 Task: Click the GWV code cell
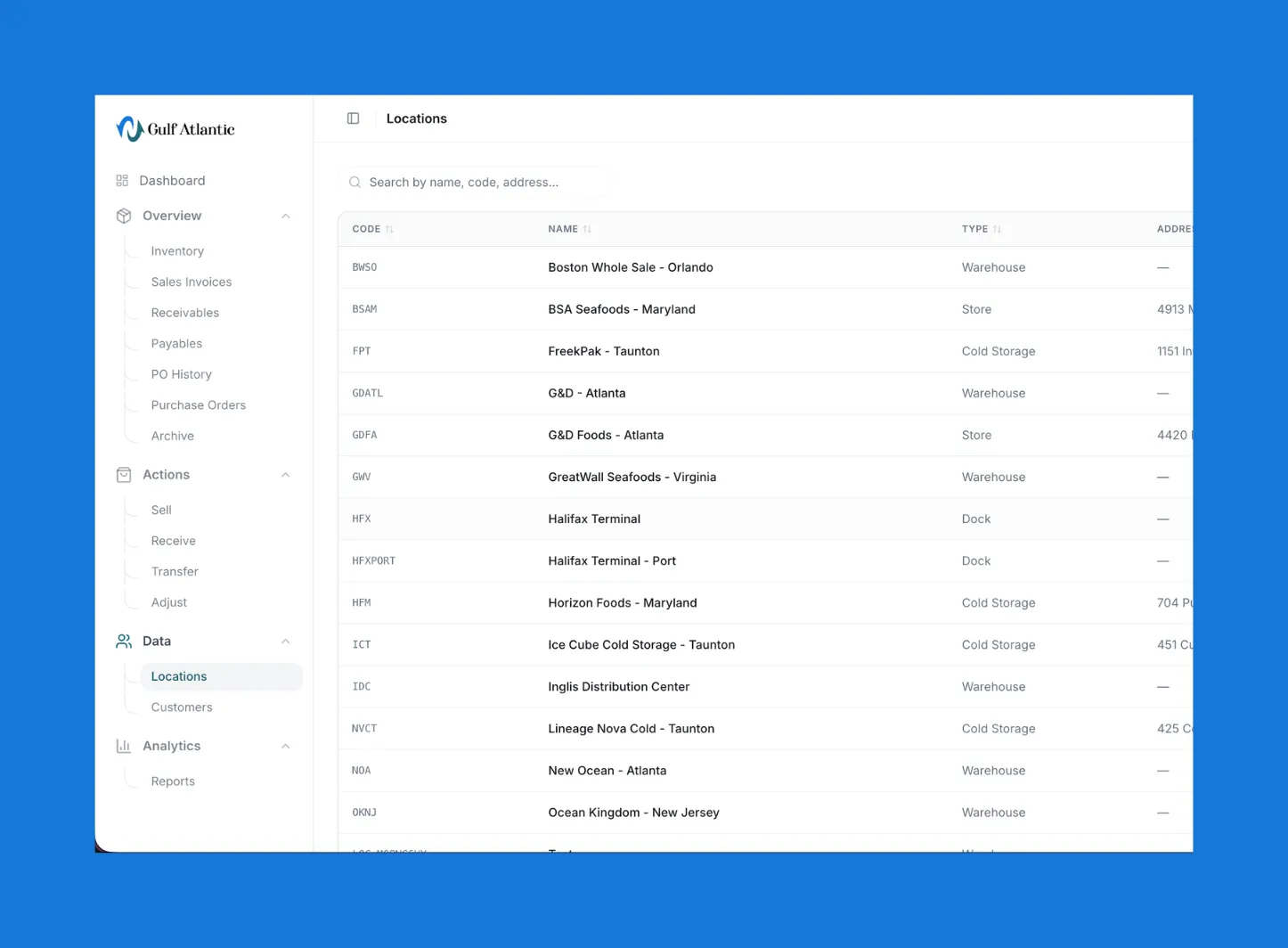point(362,477)
